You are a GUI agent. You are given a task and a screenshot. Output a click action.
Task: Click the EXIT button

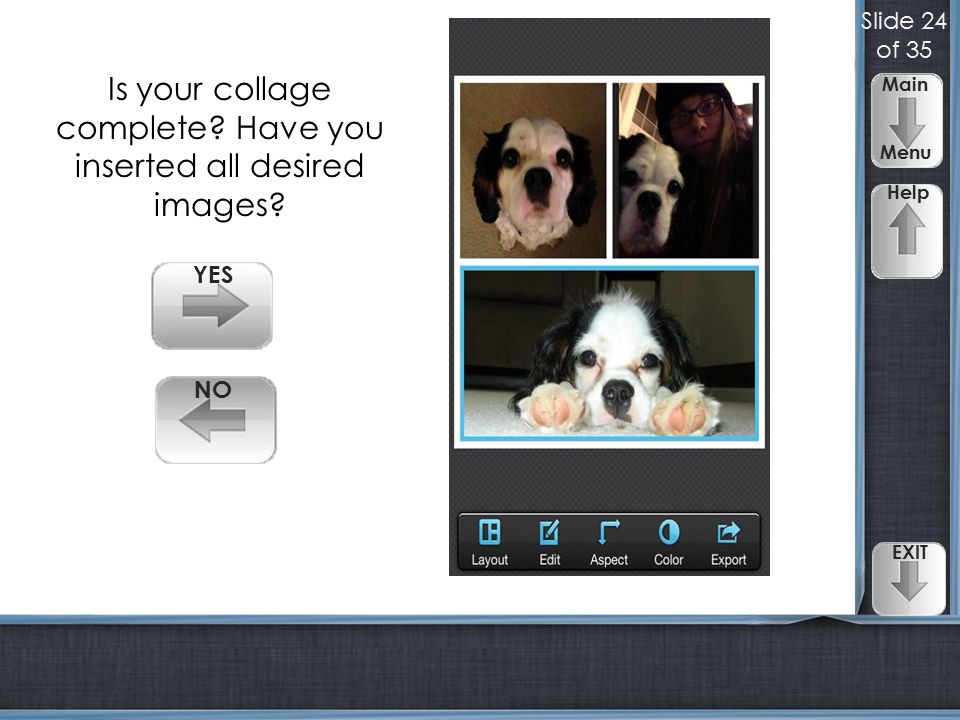[x=909, y=578]
